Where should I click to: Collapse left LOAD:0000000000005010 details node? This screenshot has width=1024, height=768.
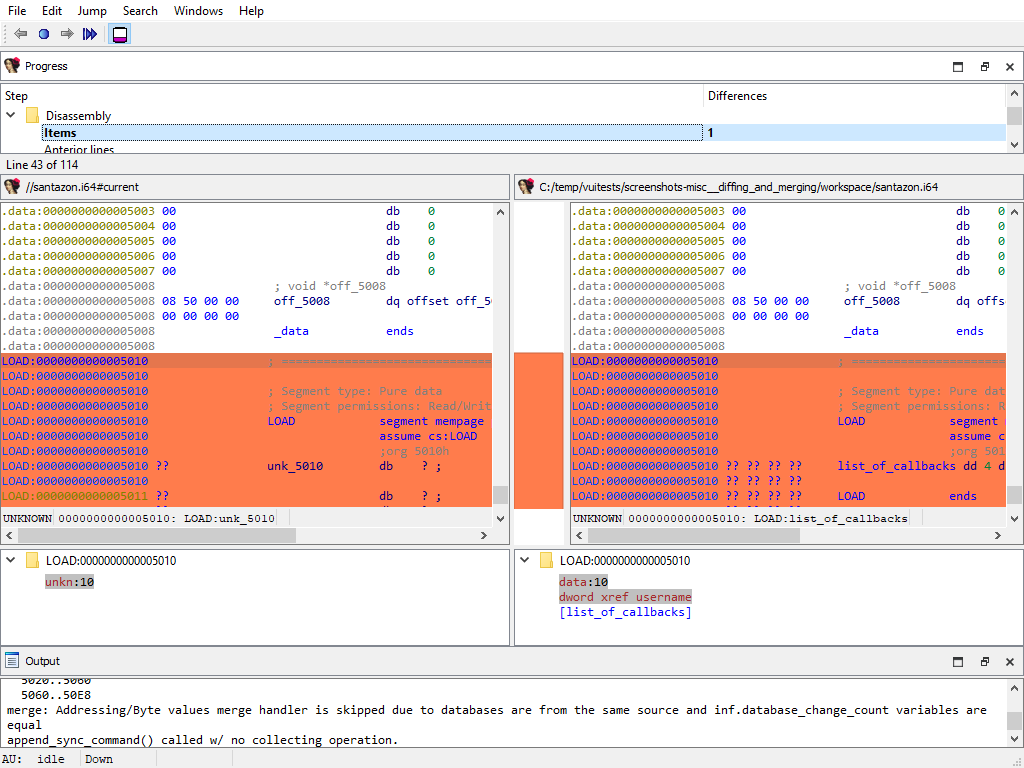pos(11,561)
